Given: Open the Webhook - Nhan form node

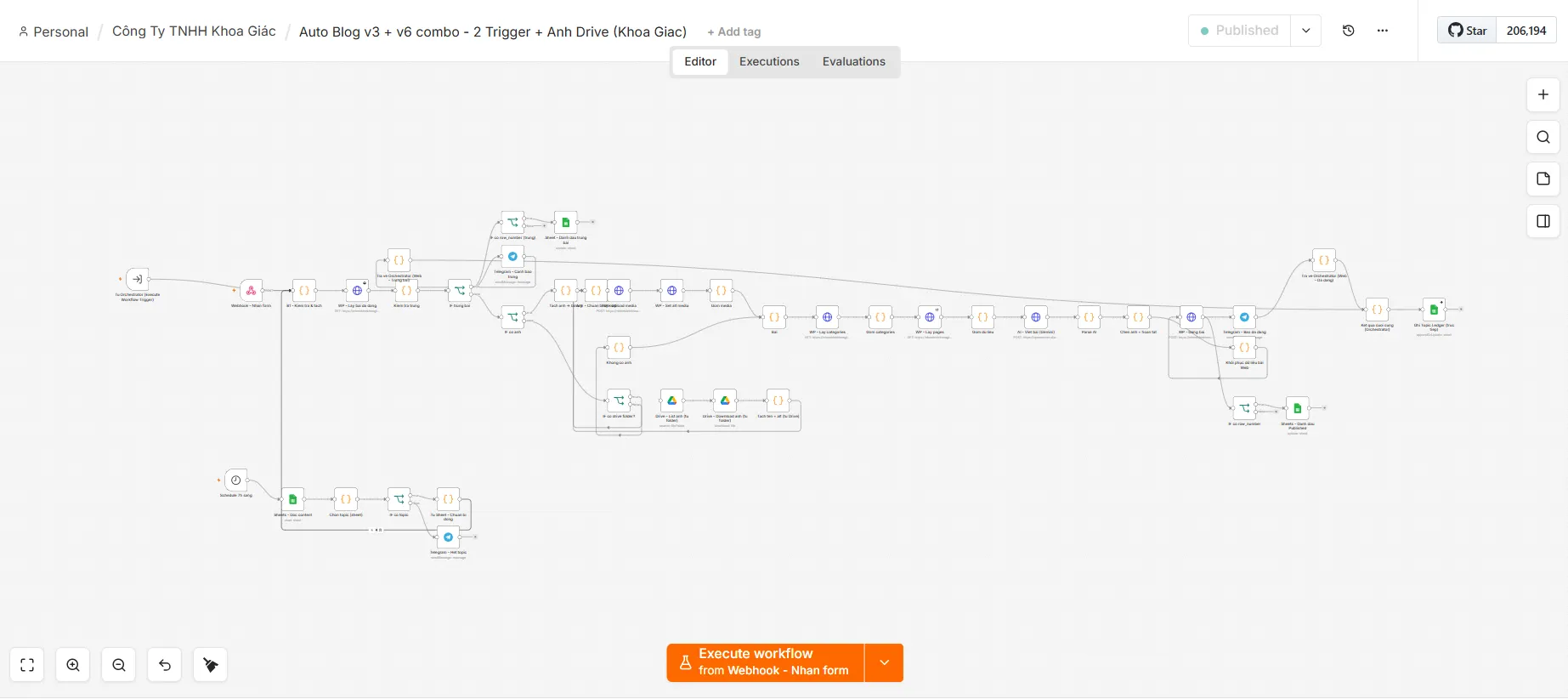Looking at the screenshot, I should [251, 291].
